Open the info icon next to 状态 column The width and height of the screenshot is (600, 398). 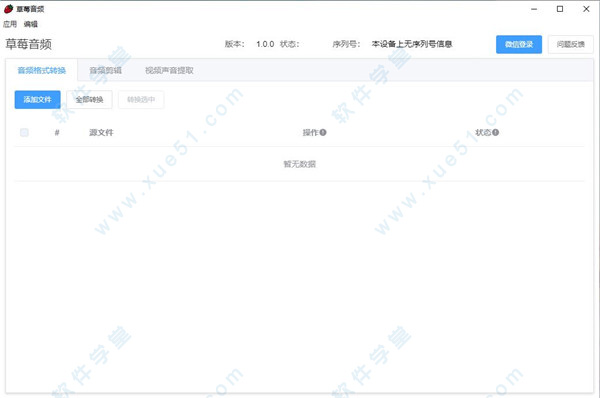click(x=496, y=132)
